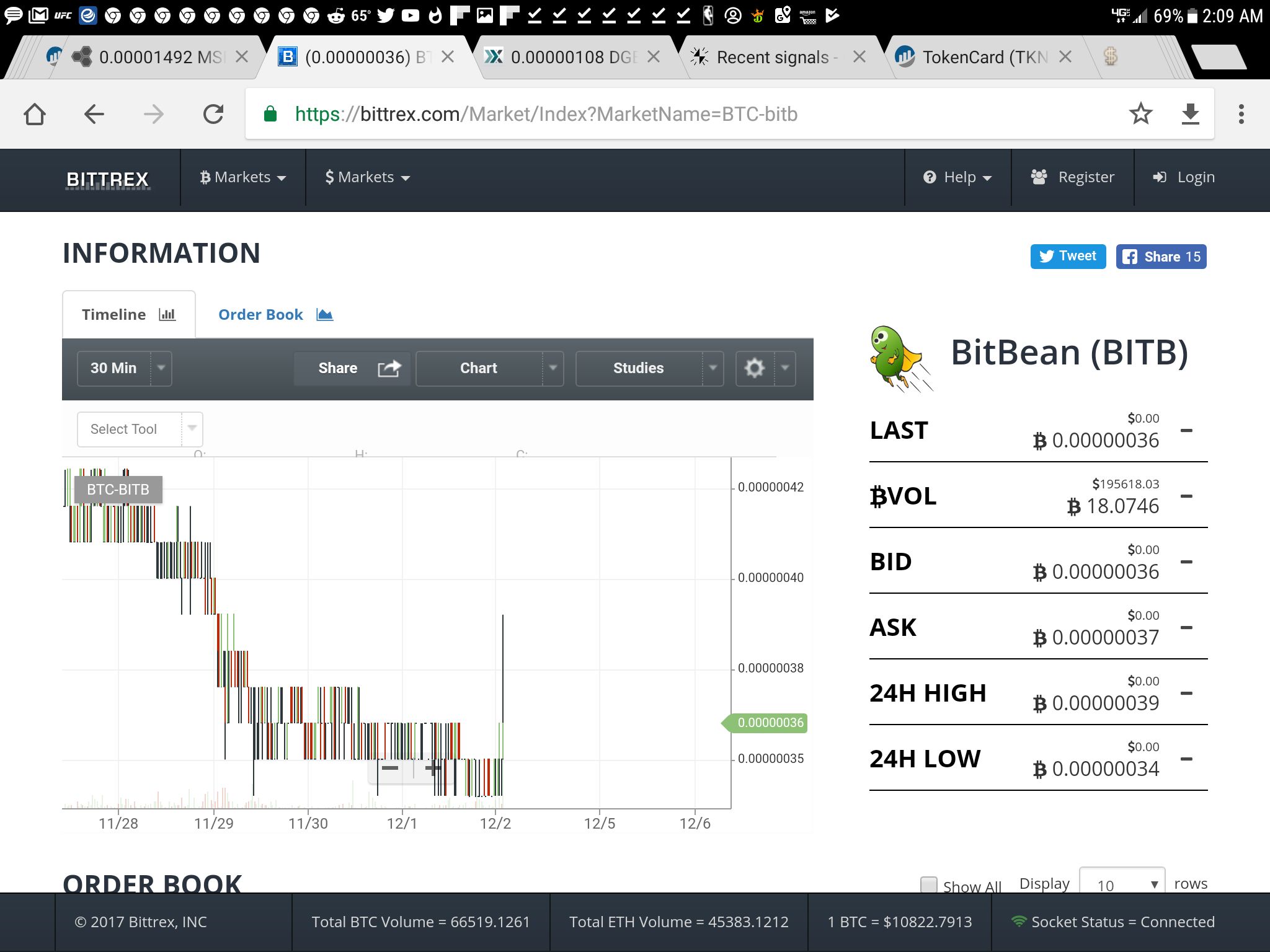Screen dimensions: 1270x952
Task: Click the Socket Status Connected indicator
Action: coord(1112,922)
